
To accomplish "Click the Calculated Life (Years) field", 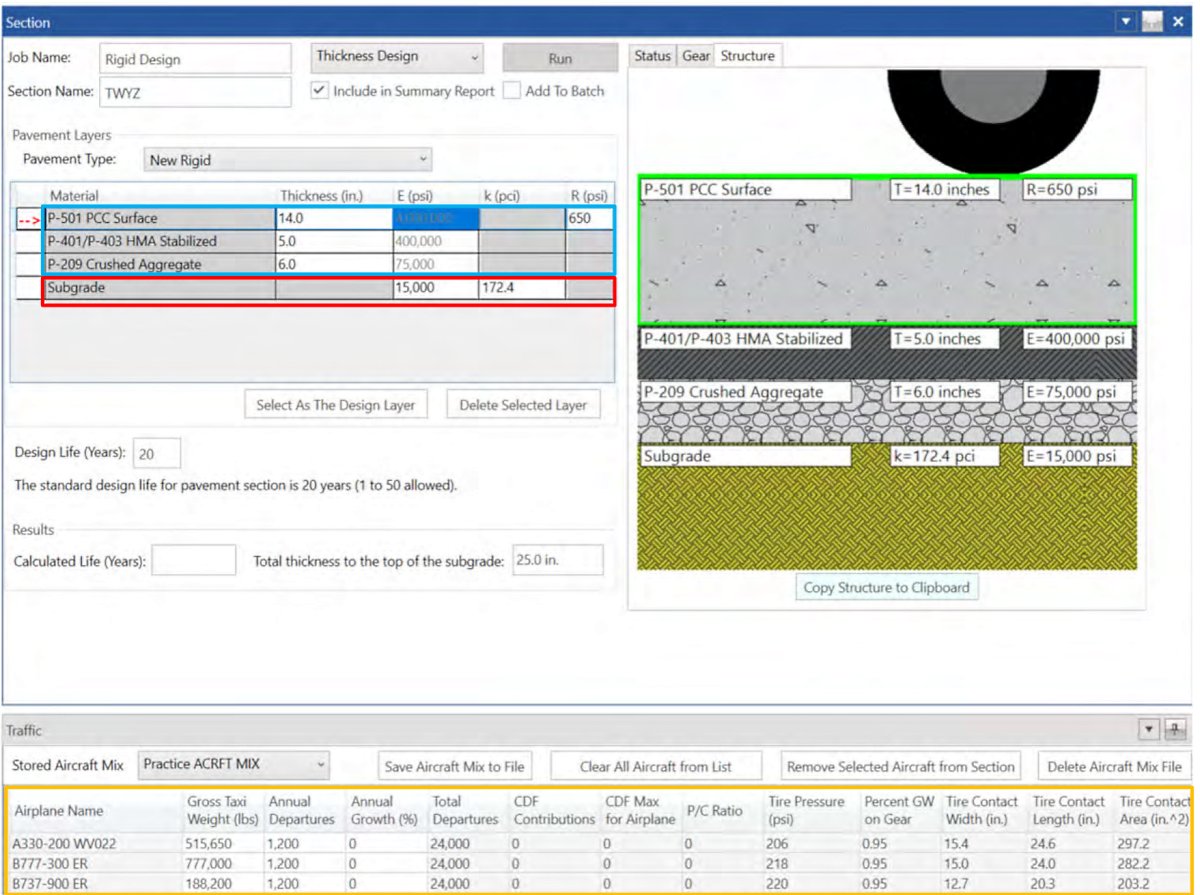I will [194, 561].
